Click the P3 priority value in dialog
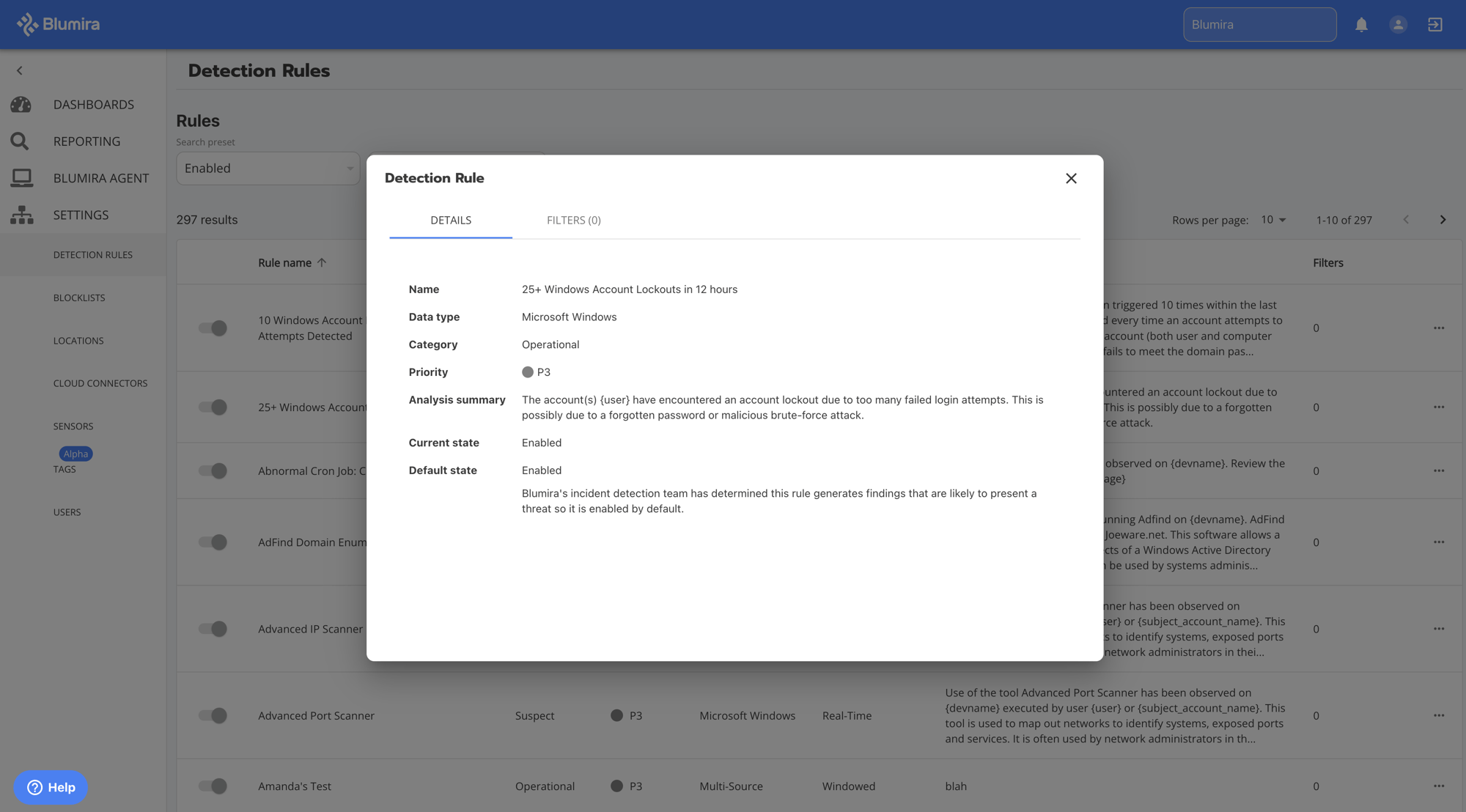The image size is (1466, 812). coord(536,372)
